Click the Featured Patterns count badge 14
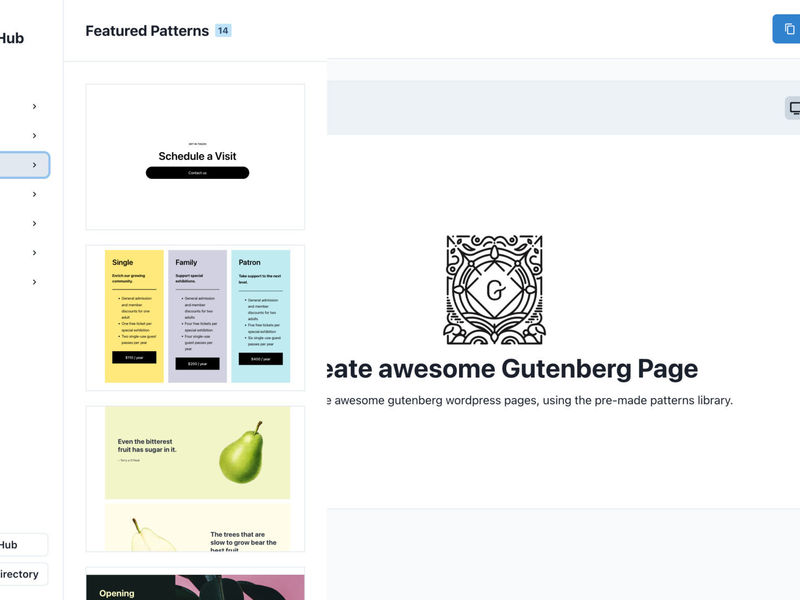This screenshot has width=800, height=600. coord(223,31)
